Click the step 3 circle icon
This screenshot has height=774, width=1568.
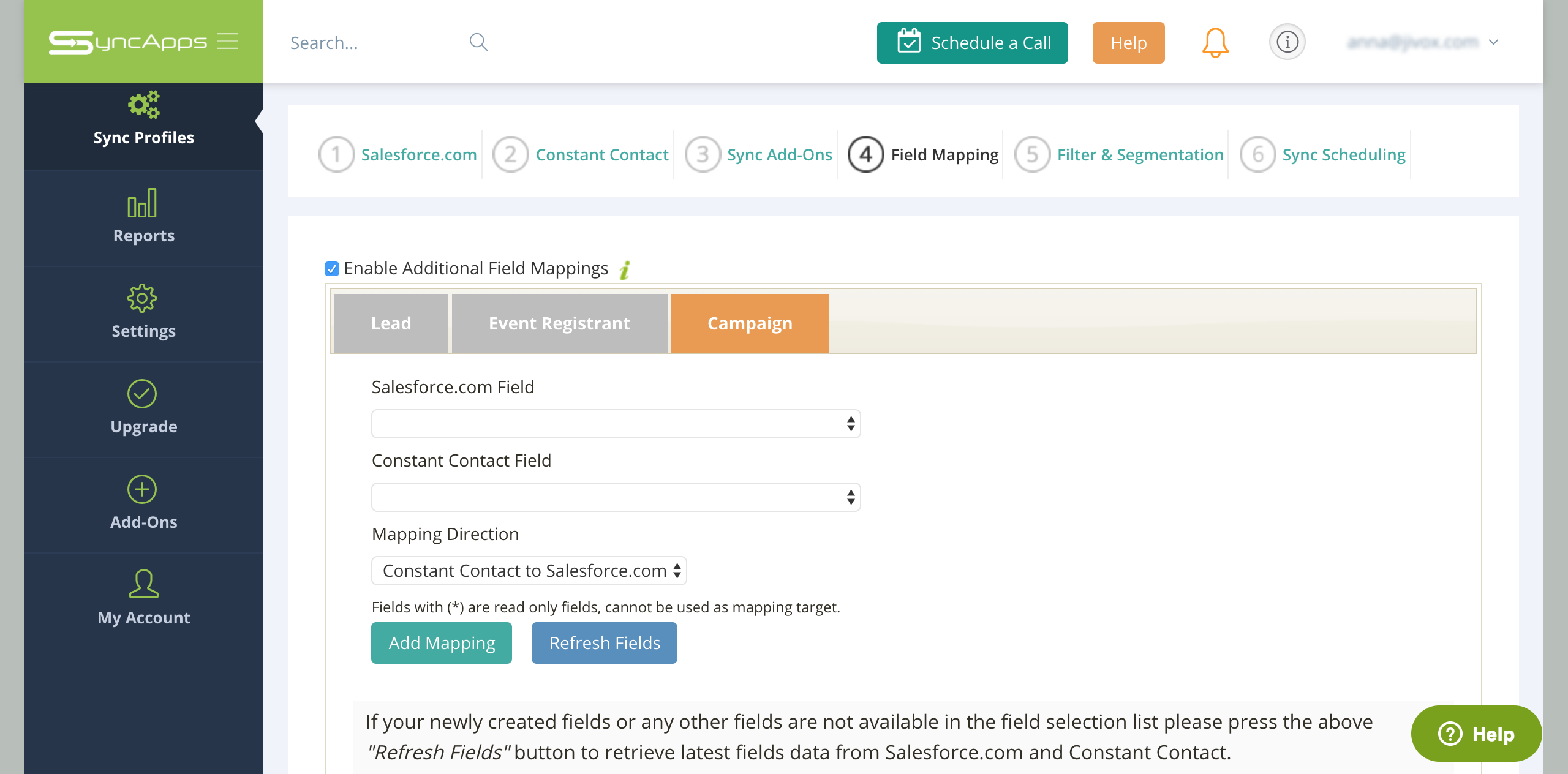[x=703, y=154]
